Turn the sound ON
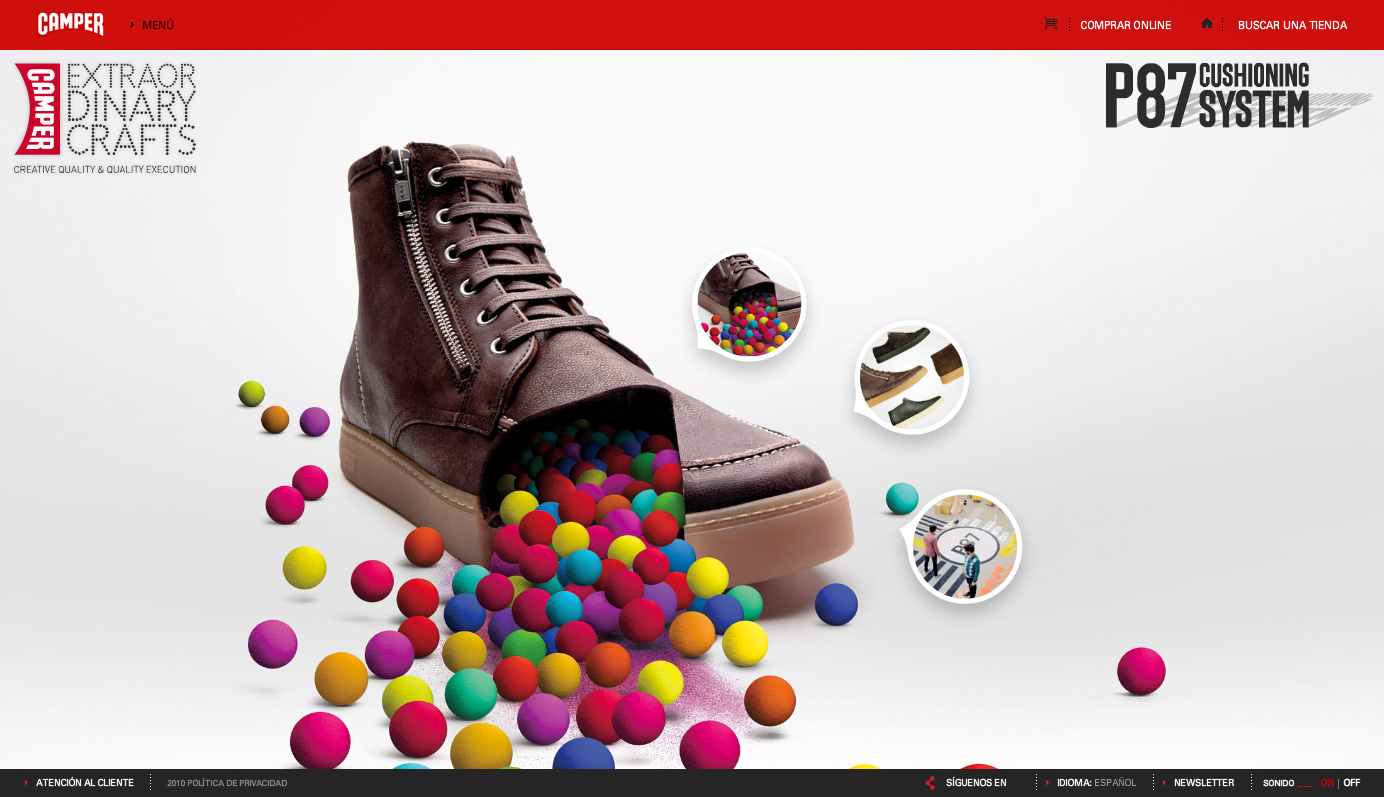The width and height of the screenshot is (1384, 797). (1327, 783)
